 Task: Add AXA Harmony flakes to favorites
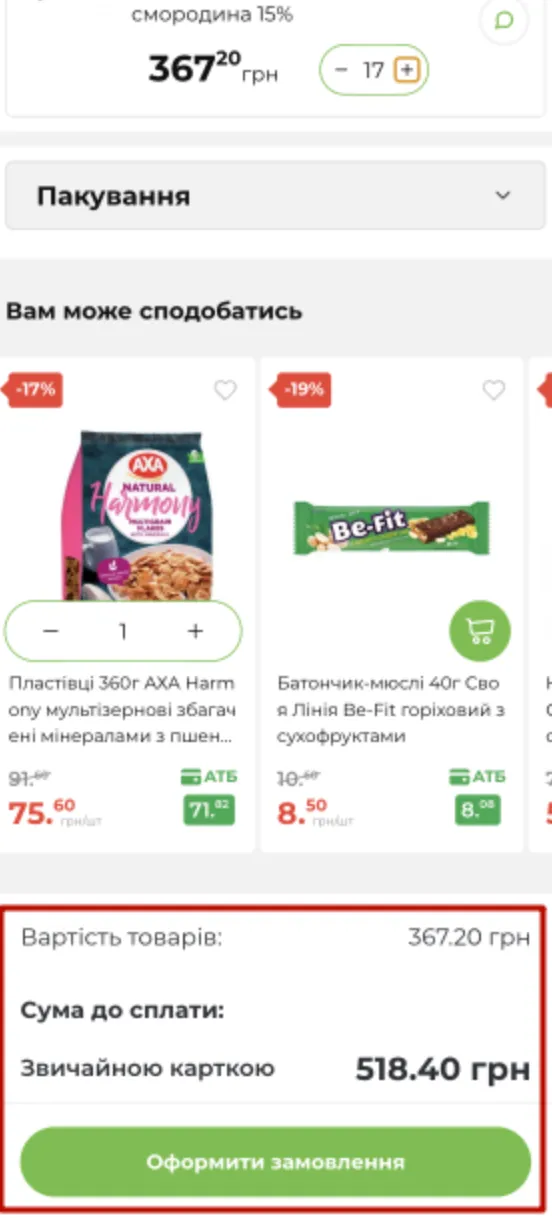[x=226, y=390]
